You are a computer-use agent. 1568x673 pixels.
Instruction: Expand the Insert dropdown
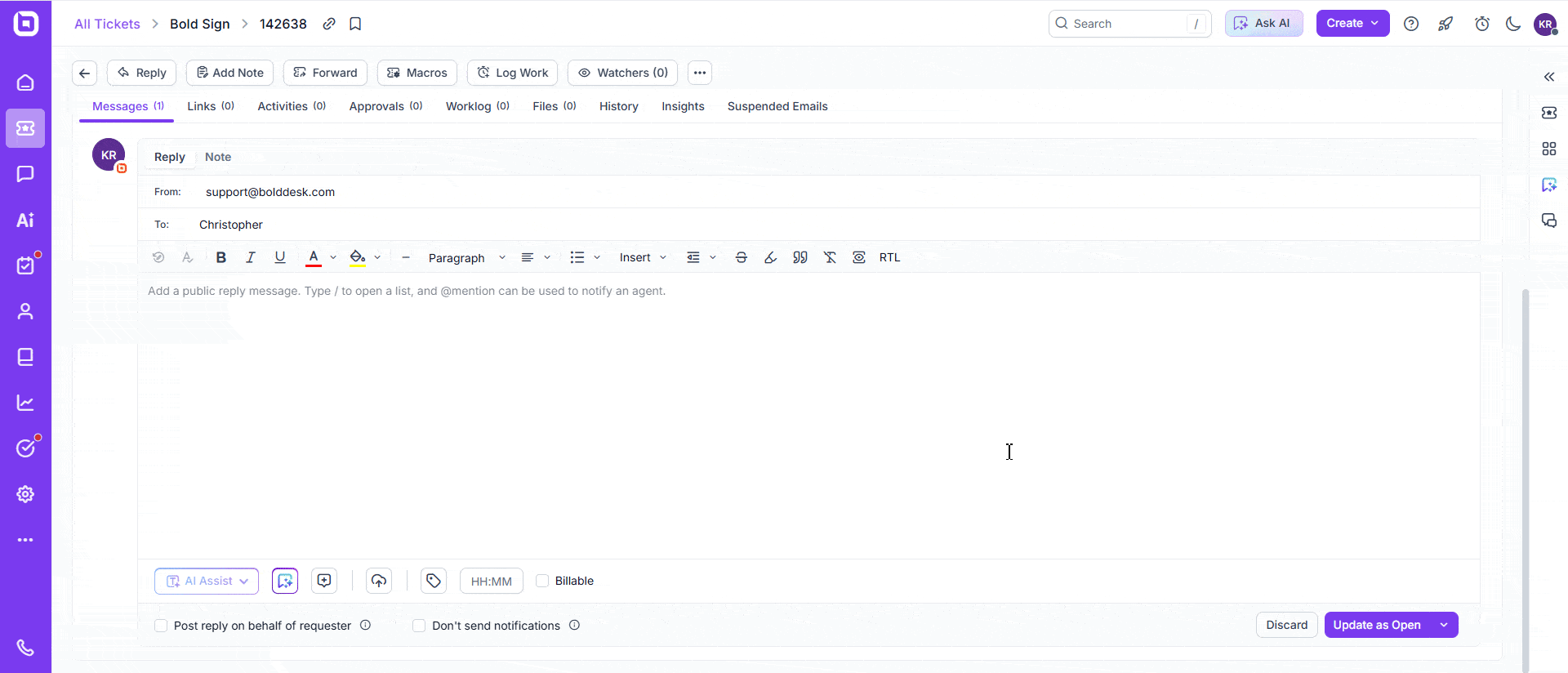pyautogui.click(x=643, y=257)
